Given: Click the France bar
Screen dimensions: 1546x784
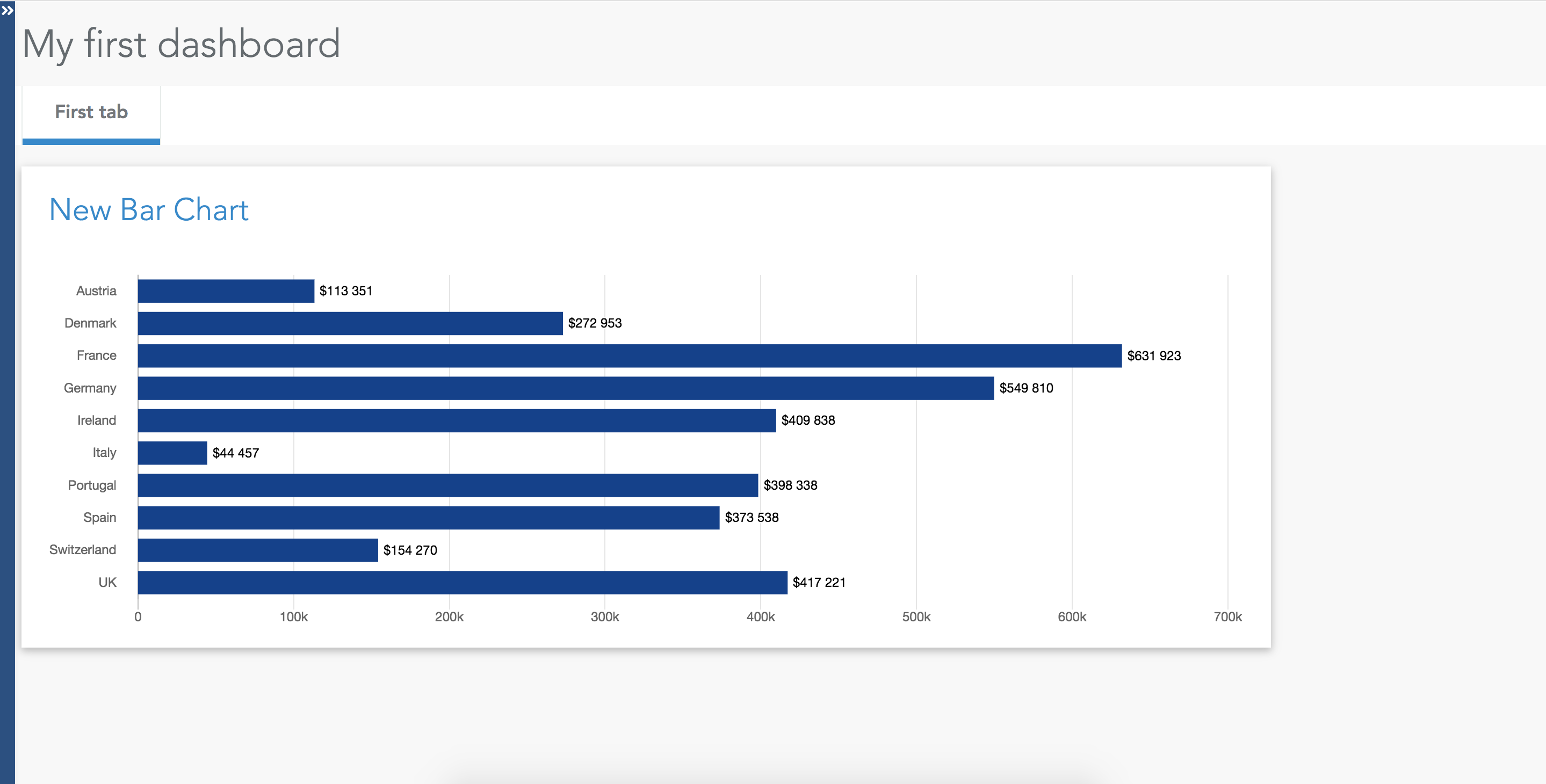Looking at the screenshot, I should [630, 355].
